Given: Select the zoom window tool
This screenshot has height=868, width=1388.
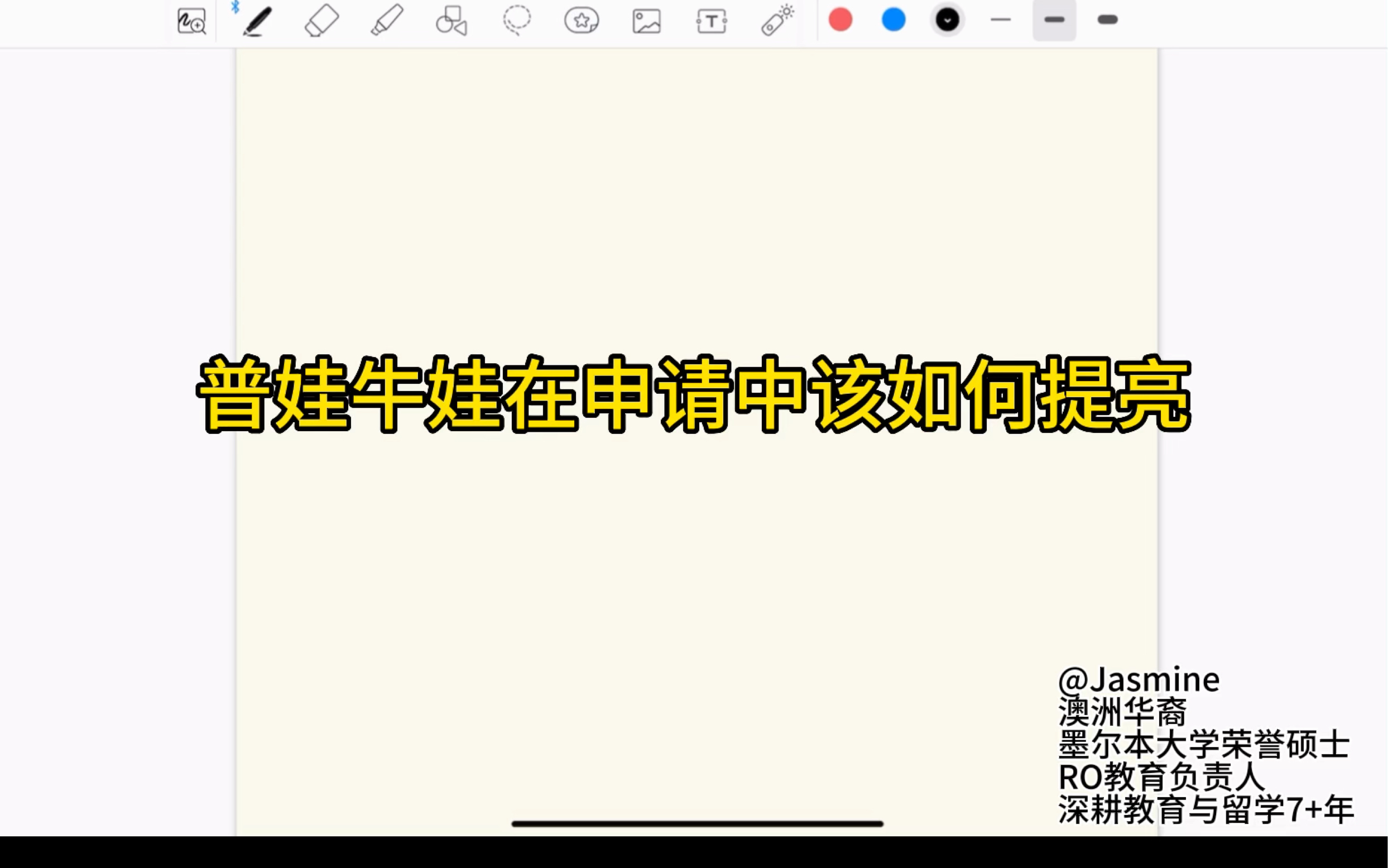Looking at the screenshot, I should [x=191, y=21].
